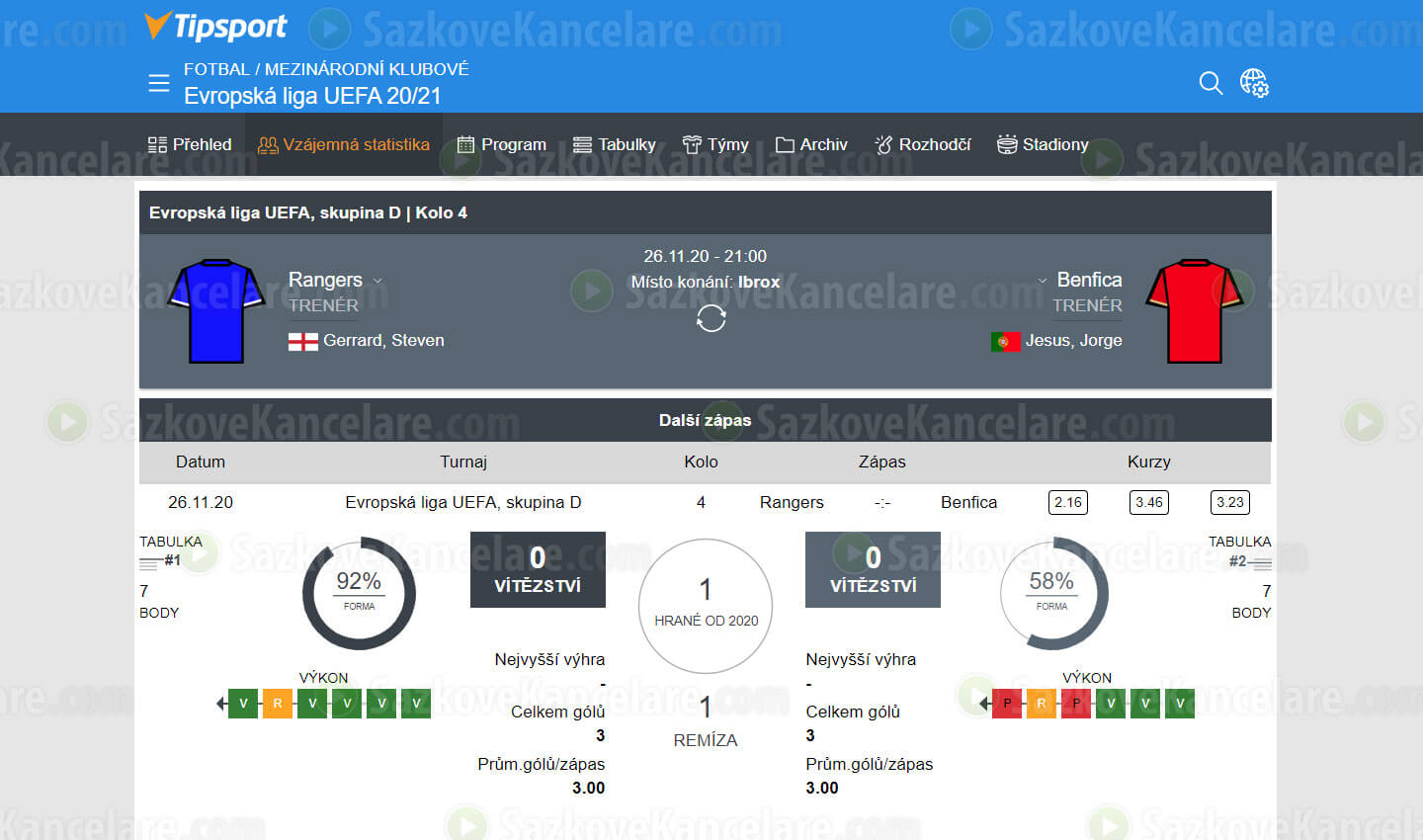Click the 26.11.20 date cell
The height and width of the screenshot is (840, 1423).
pyautogui.click(x=201, y=502)
